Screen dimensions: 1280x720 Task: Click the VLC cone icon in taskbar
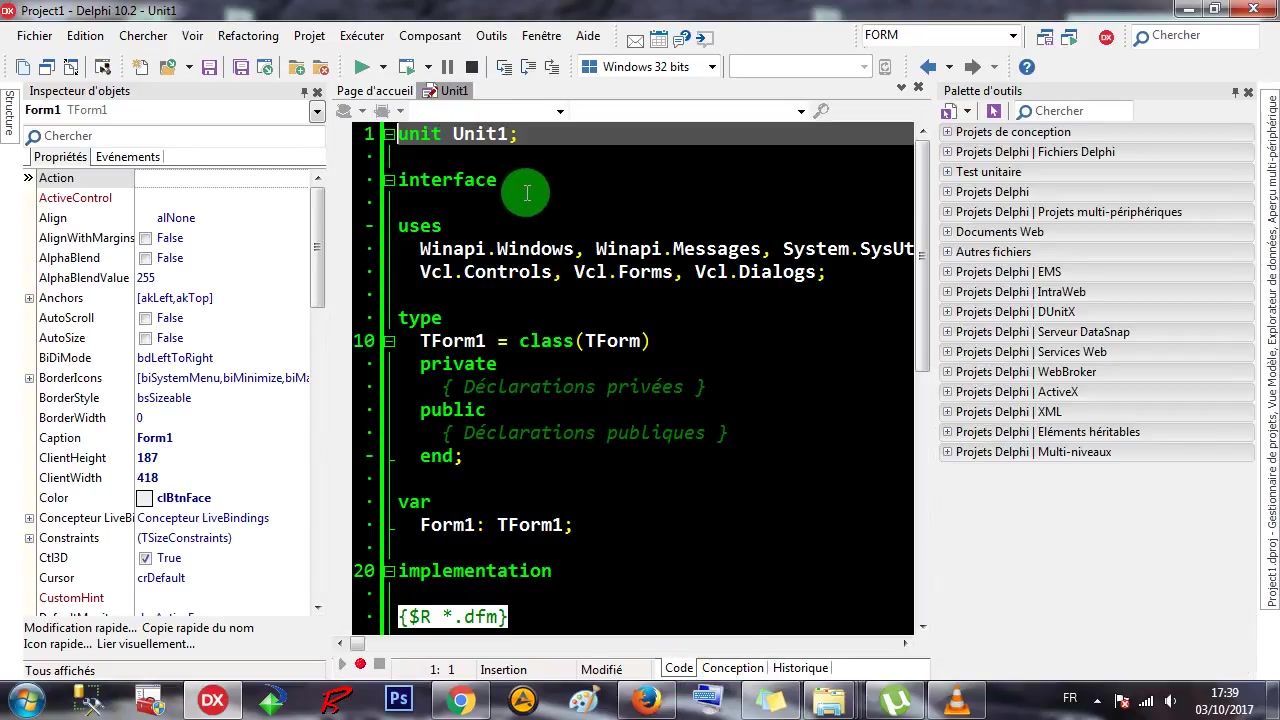pyautogui.click(x=956, y=699)
